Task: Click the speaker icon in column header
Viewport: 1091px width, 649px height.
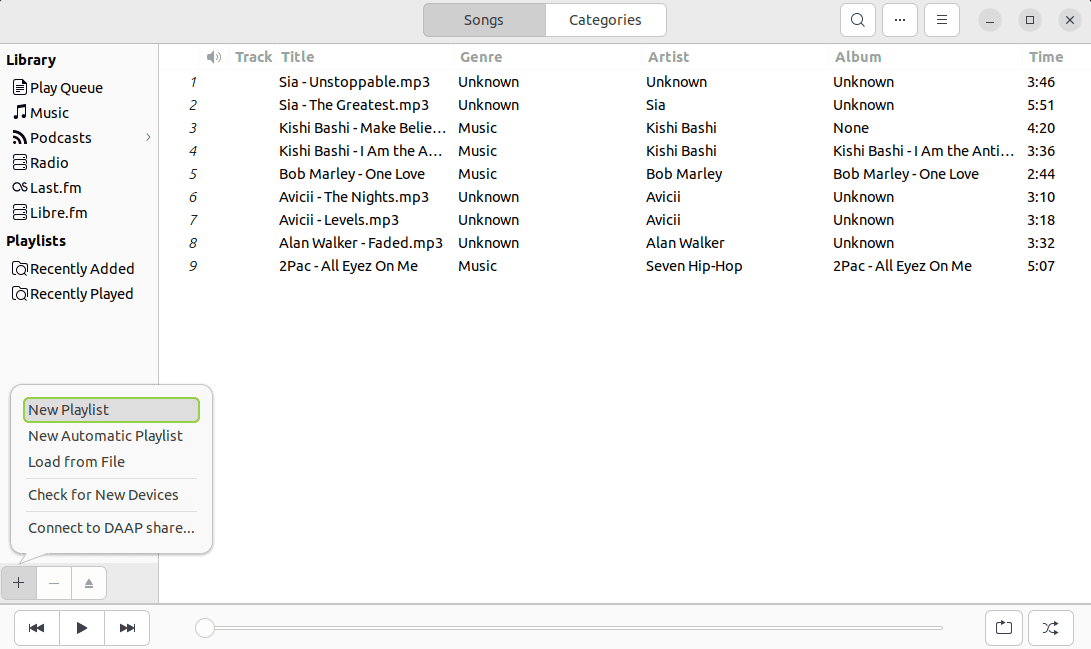Action: (x=213, y=56)
